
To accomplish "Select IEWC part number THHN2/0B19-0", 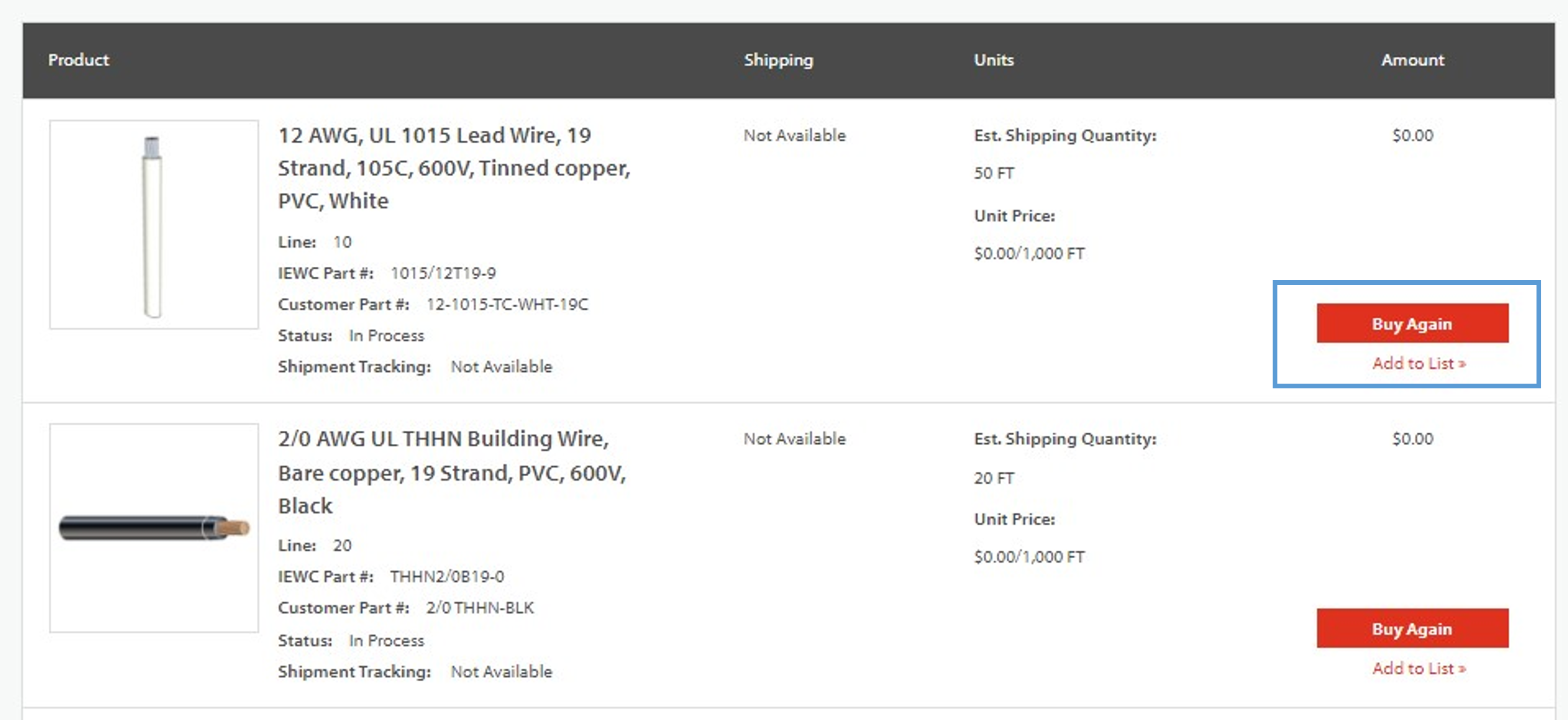I will [447, 576].
